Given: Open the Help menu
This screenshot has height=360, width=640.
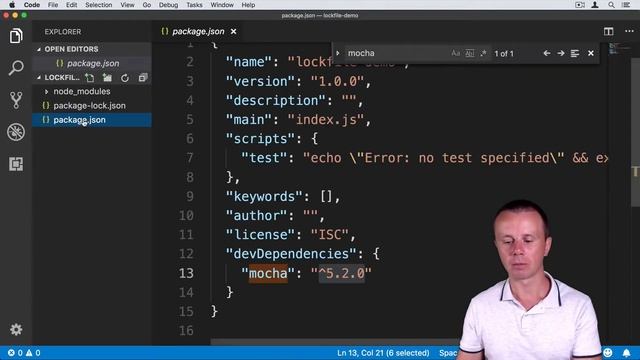Looking at the screenshot, I should (248, 5).
